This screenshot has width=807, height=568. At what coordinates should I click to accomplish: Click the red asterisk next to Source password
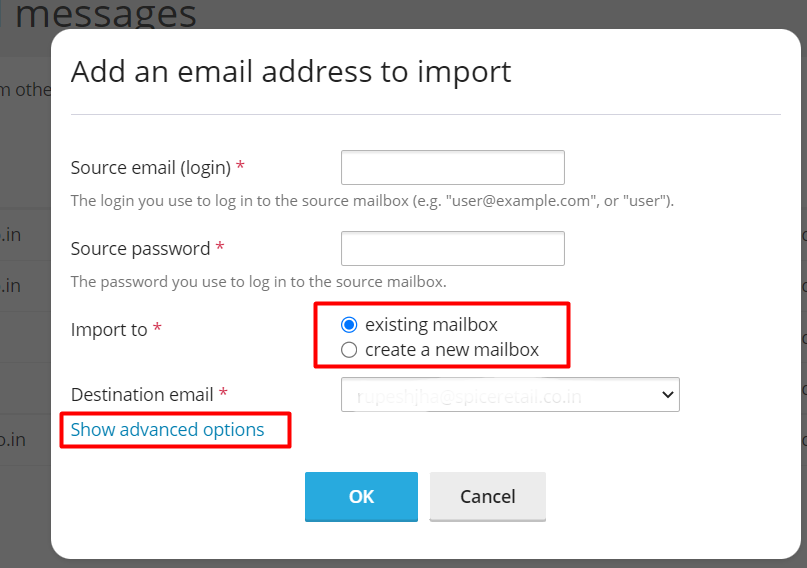(220, 246)
